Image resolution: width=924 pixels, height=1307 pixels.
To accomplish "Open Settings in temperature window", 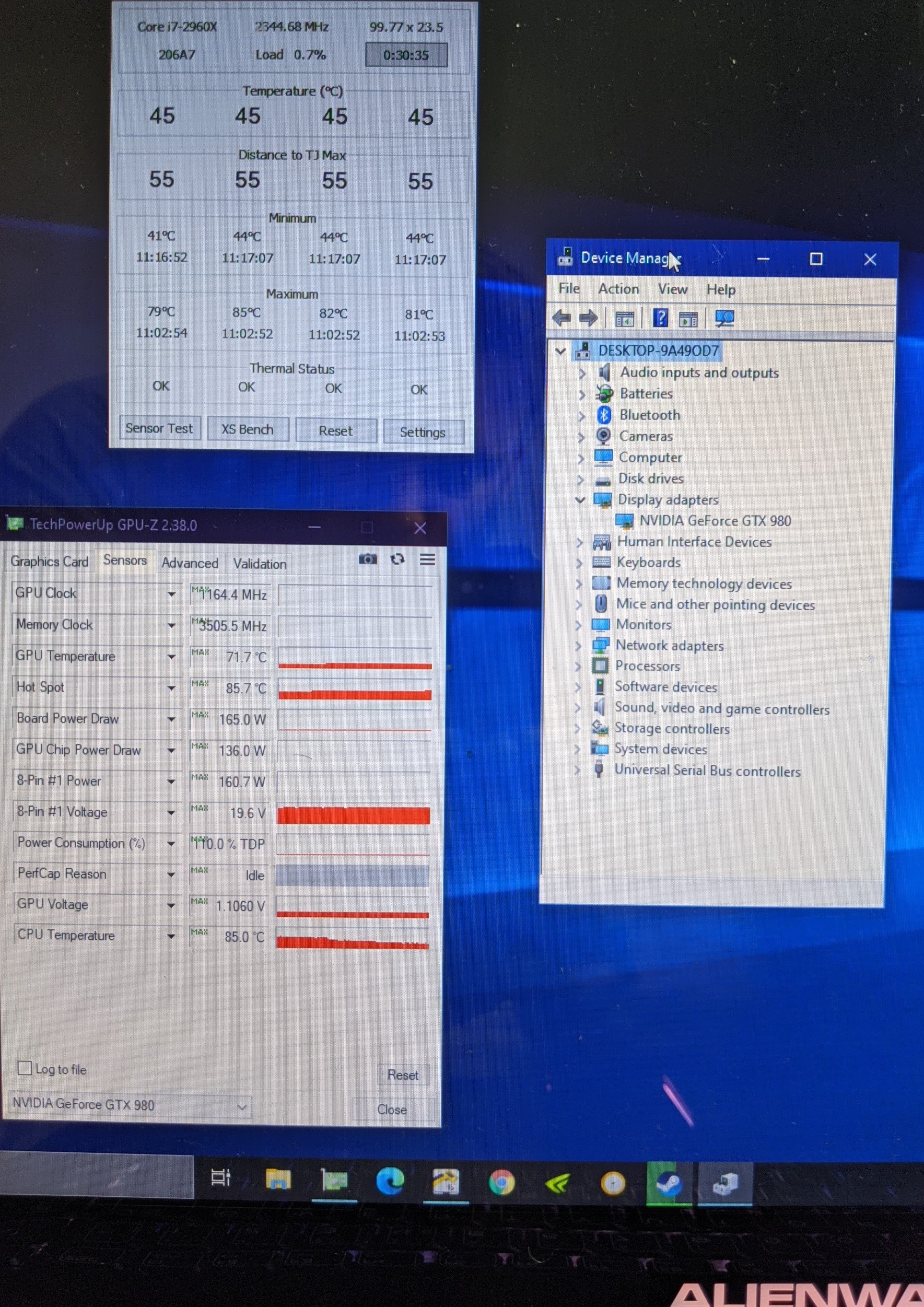I will (423, 432).
